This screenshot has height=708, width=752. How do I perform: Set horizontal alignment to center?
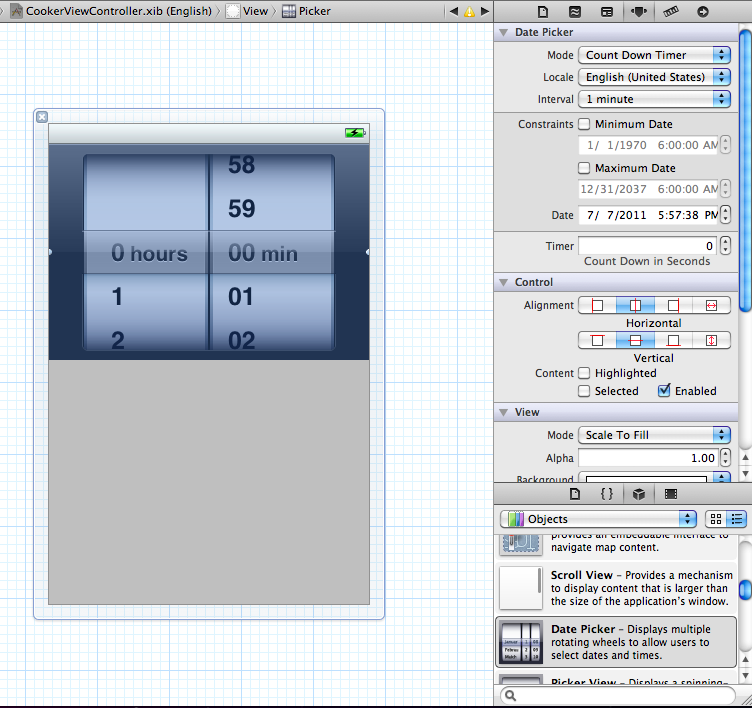coord(635,305)
